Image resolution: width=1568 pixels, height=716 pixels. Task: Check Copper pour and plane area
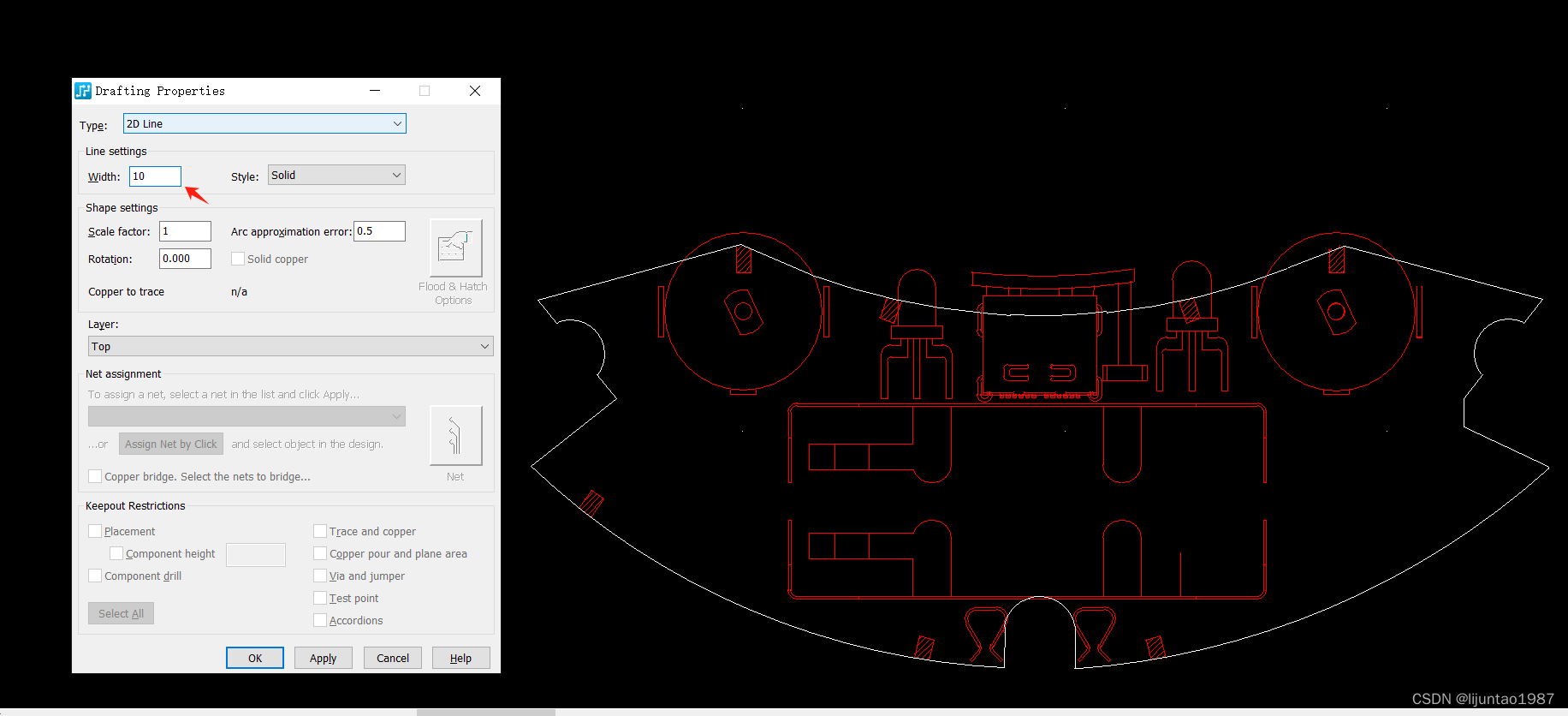point(320,553)
